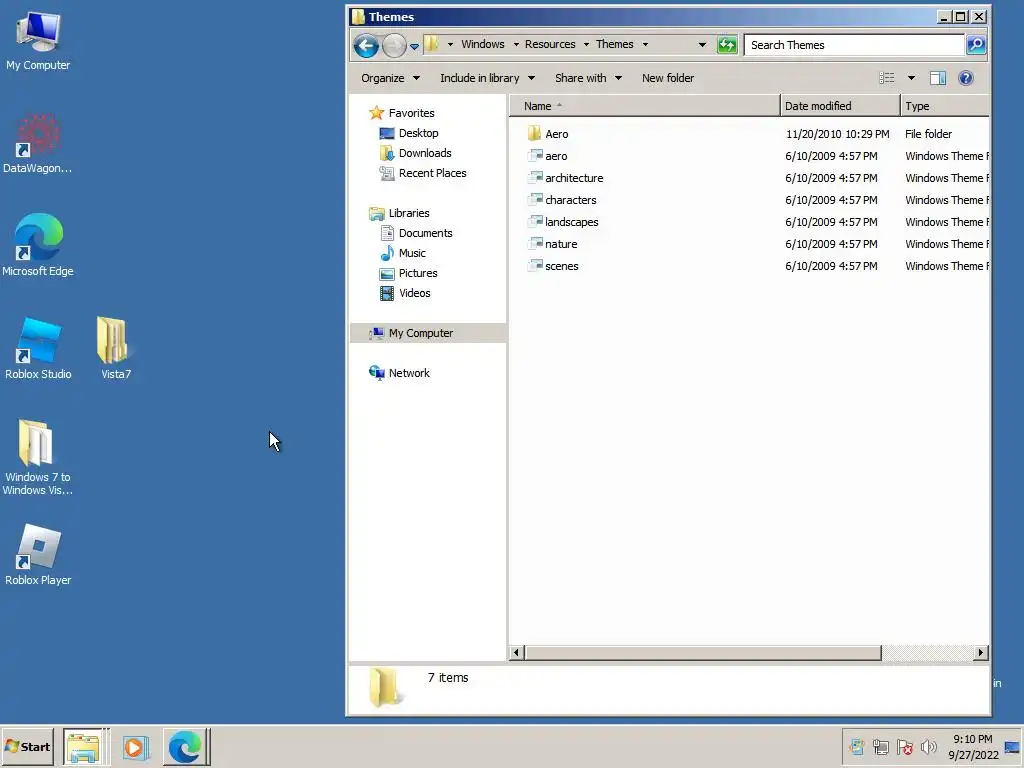Open the address bar history dropdown
Viewport: 1024px width, 768px height.
pyautogui.click(x=702, y=44)
